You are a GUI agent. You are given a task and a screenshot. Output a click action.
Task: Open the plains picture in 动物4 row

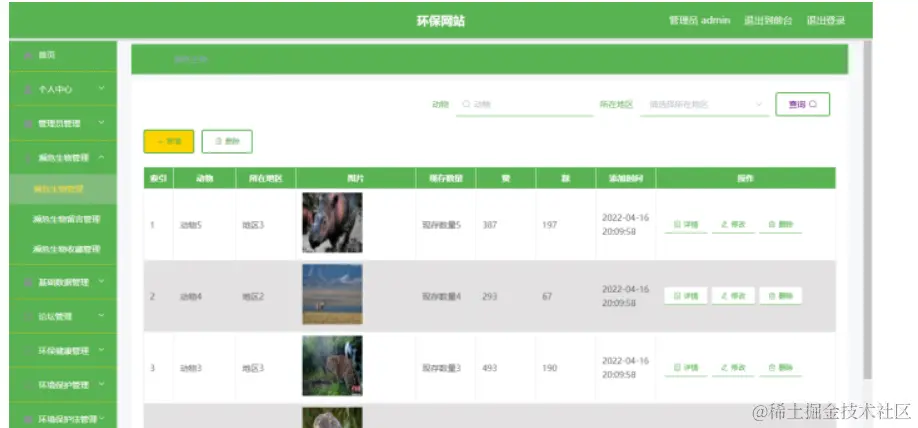pyautogui.click(x=333, y=294)
